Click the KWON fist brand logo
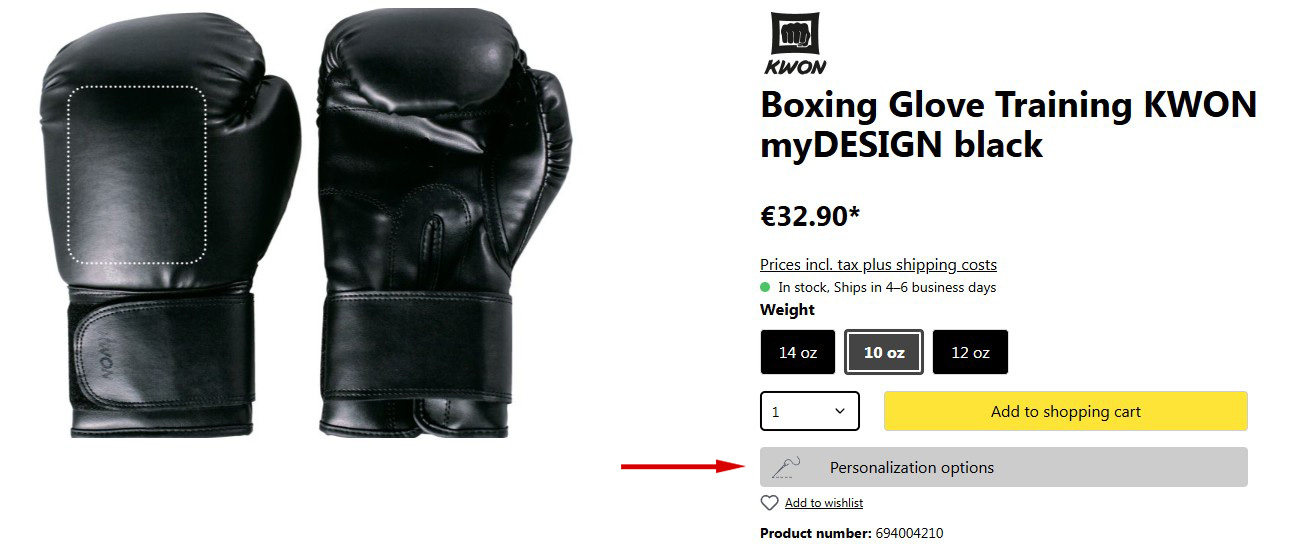Viewport: 1290px width, 551px height. [796, 44]
